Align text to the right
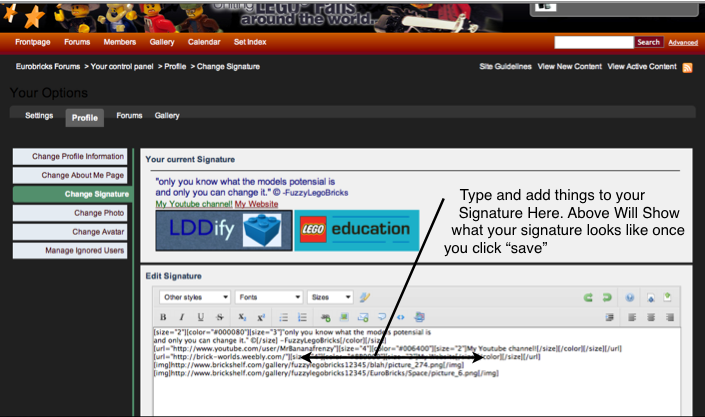The image size is (705, 417). [x=669, y=318]
